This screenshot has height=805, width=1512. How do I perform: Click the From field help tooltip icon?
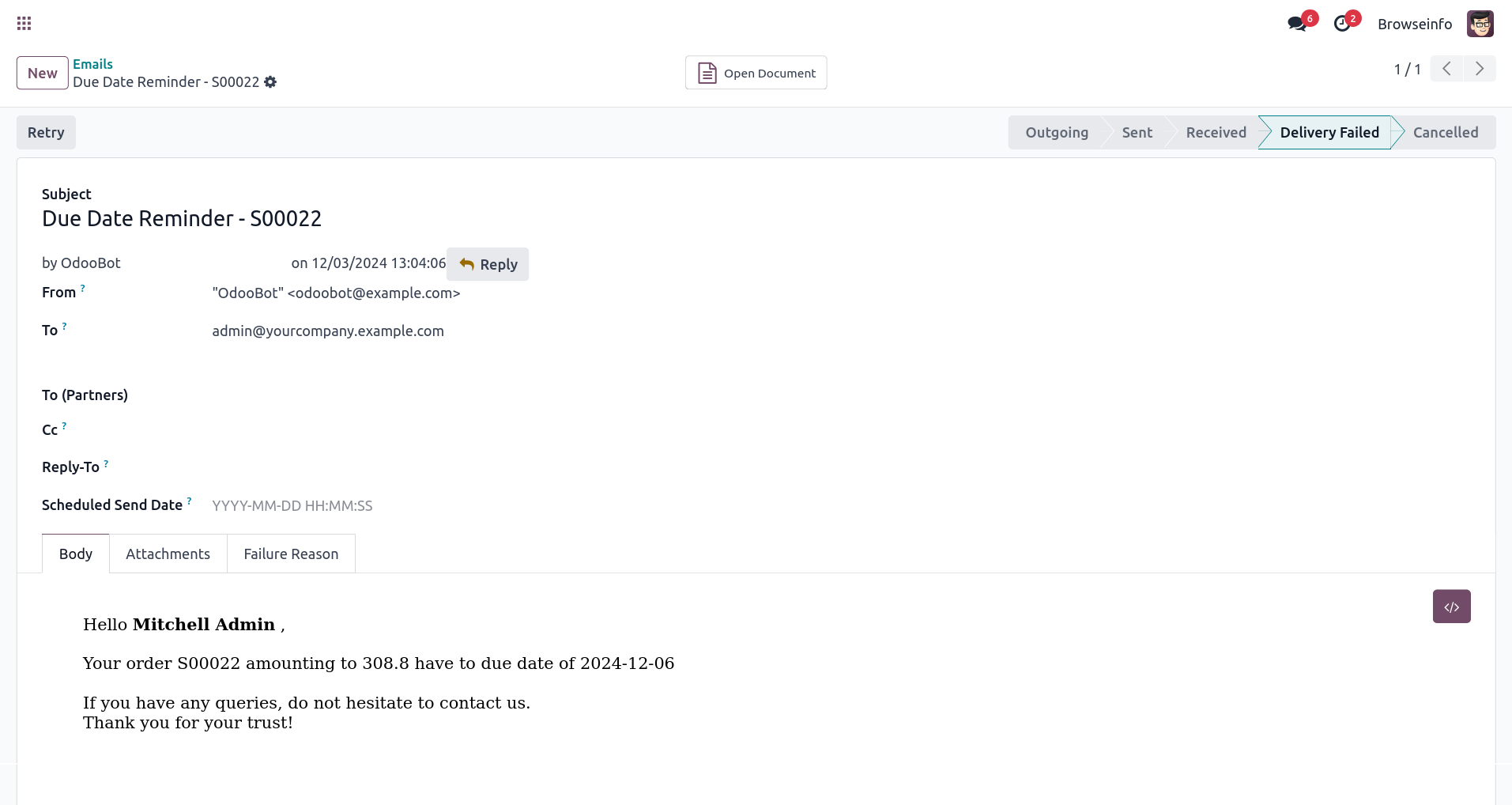(x=83, y=289)
